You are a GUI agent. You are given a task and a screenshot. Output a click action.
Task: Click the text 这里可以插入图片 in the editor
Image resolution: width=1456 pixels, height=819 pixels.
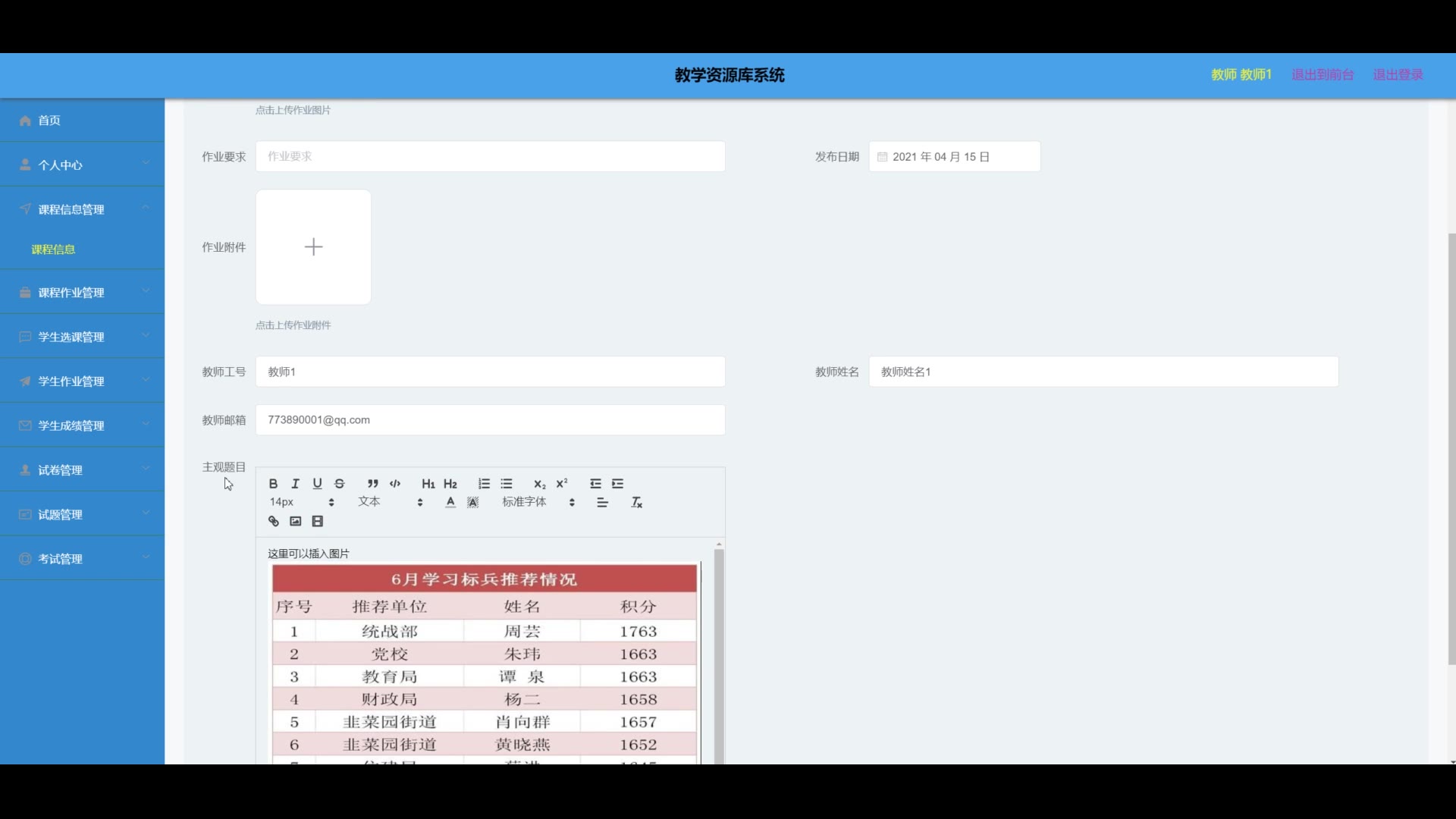308,554
